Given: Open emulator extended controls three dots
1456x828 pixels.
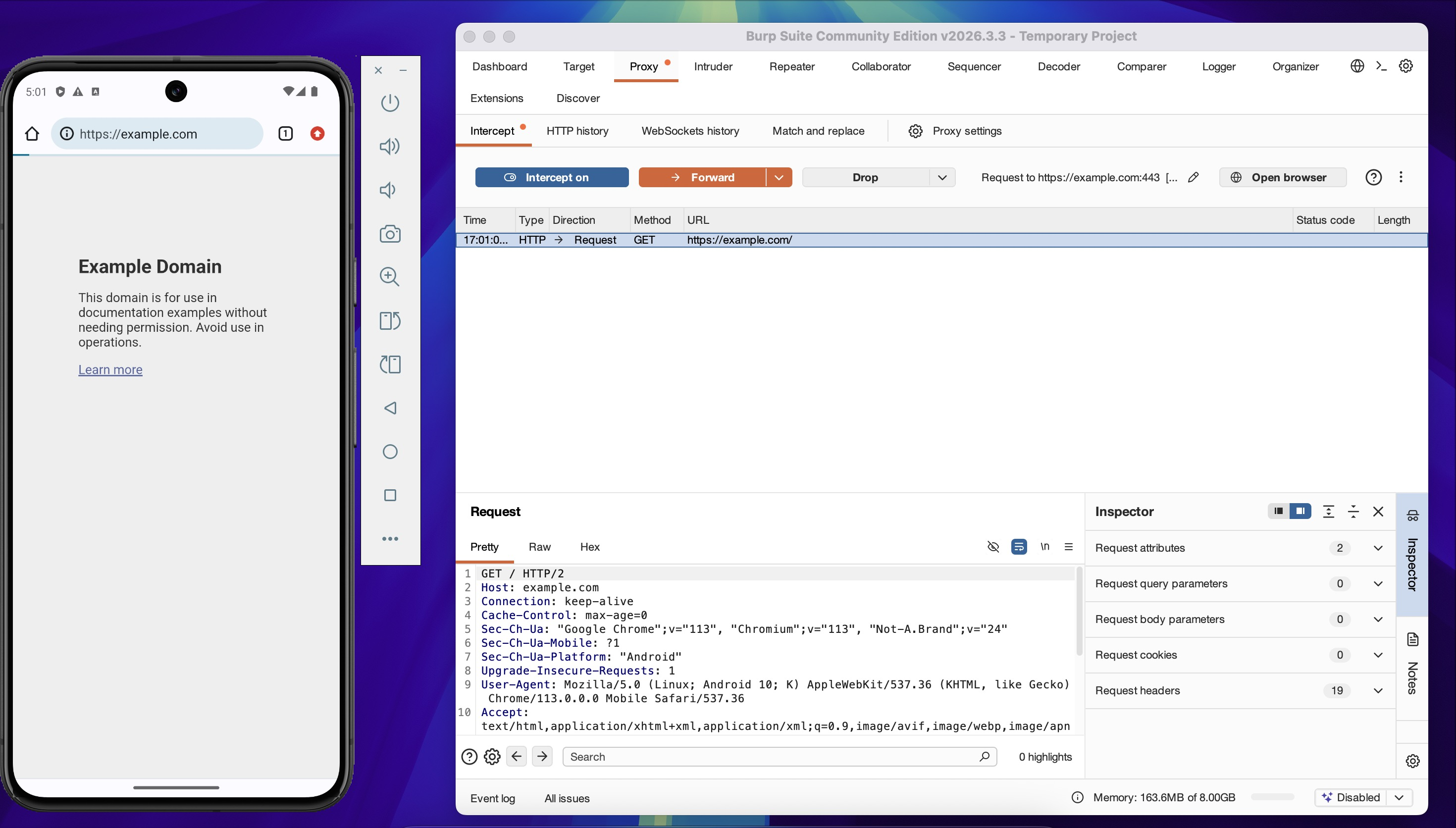Looking at the screenshot, I should point(390,538).
